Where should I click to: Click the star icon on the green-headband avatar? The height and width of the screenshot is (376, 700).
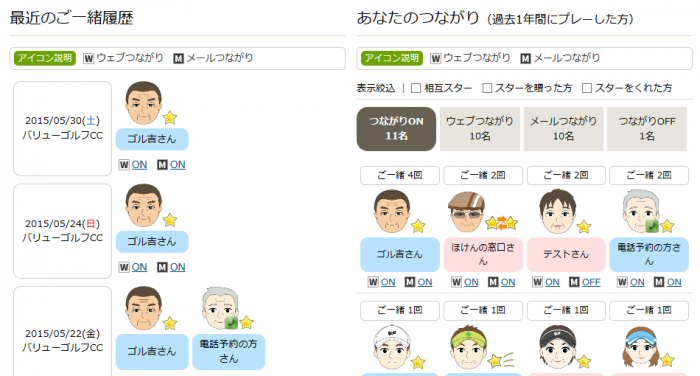pyautogui.click(x=495, y=360)
